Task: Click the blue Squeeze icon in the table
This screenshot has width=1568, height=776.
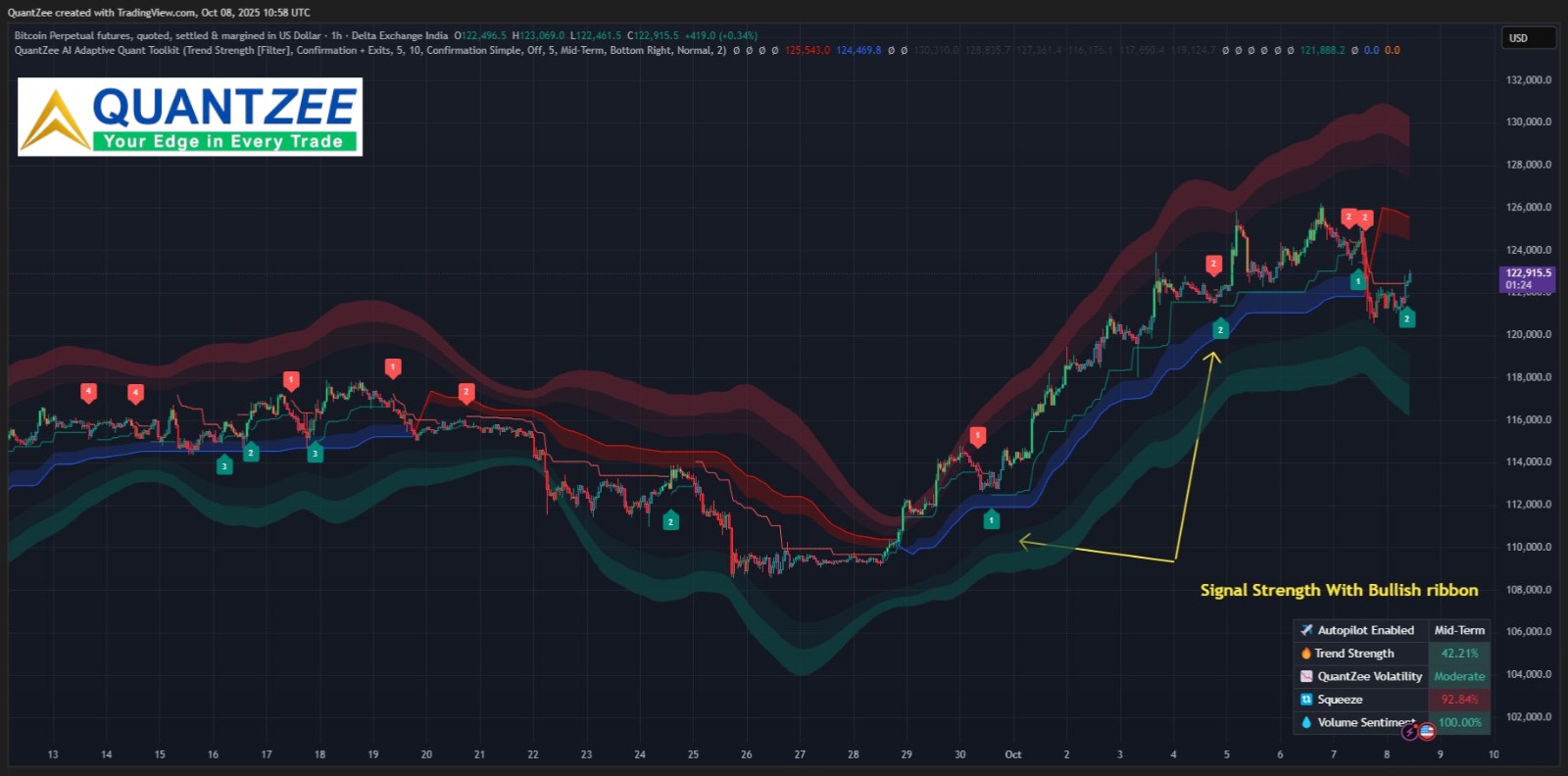Action: tap(1306, 700)
